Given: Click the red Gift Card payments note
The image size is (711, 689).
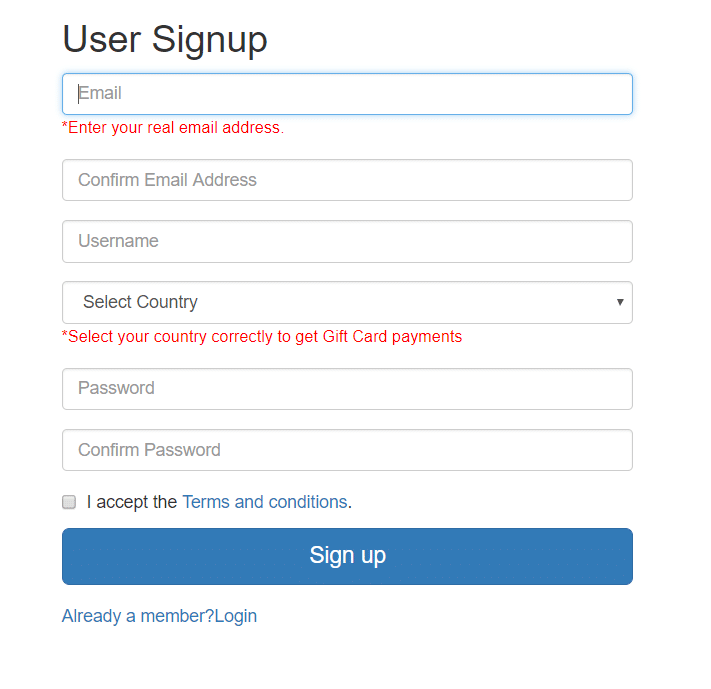Looking at the screenshot, I should click(x=262, y=337).
